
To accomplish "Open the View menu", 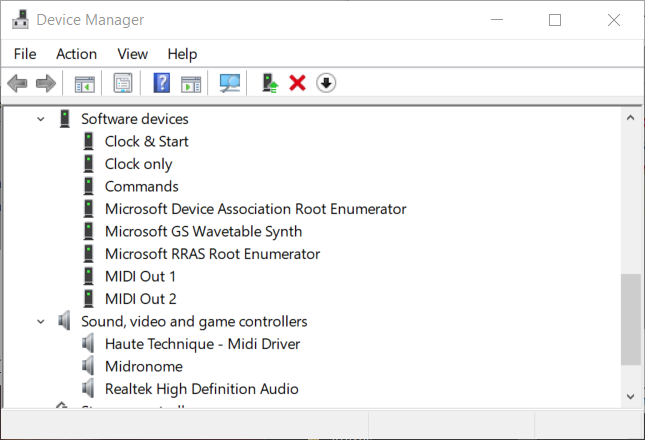I will pyautogui.click(x=132, y=54).
